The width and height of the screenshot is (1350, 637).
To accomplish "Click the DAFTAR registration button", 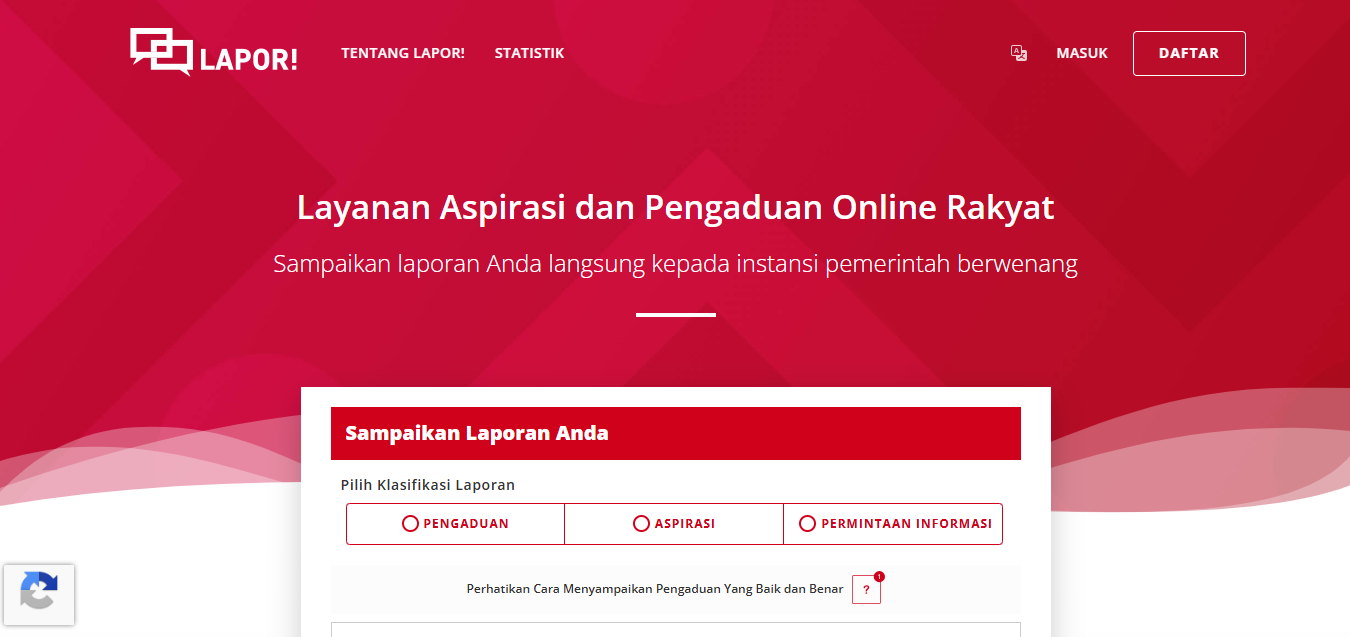I will pos(1188,53).
